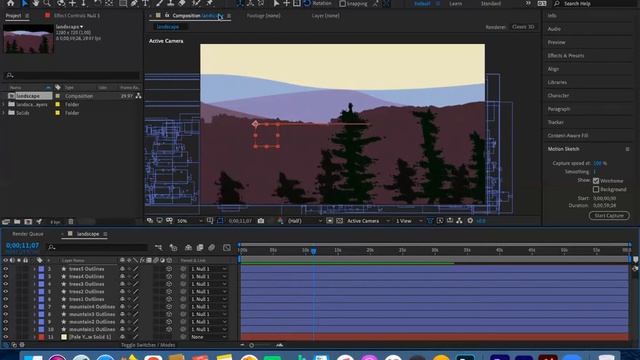Screen dimensions: 640x360
Task: Select the landscape timeline tab
Action: 88,234
